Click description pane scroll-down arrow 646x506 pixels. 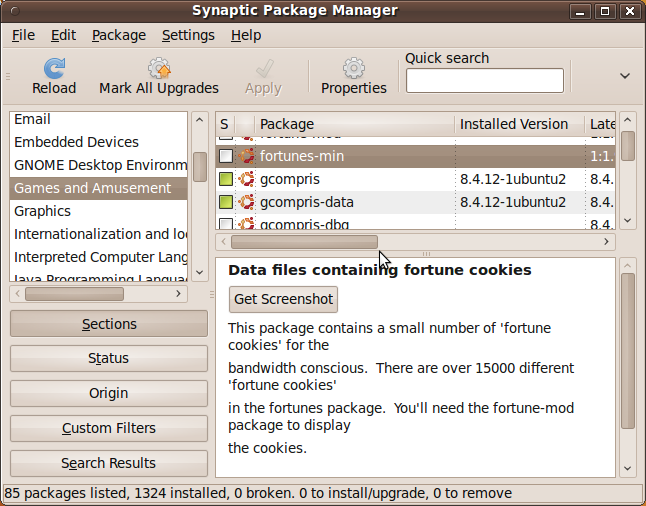tap(627, 469)
